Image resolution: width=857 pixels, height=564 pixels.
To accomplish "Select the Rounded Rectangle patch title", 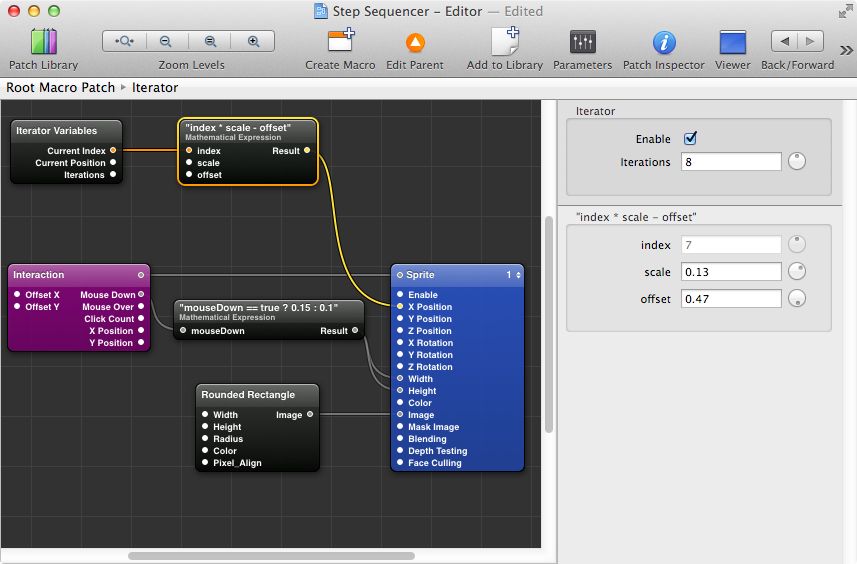I will coord(248,395).
